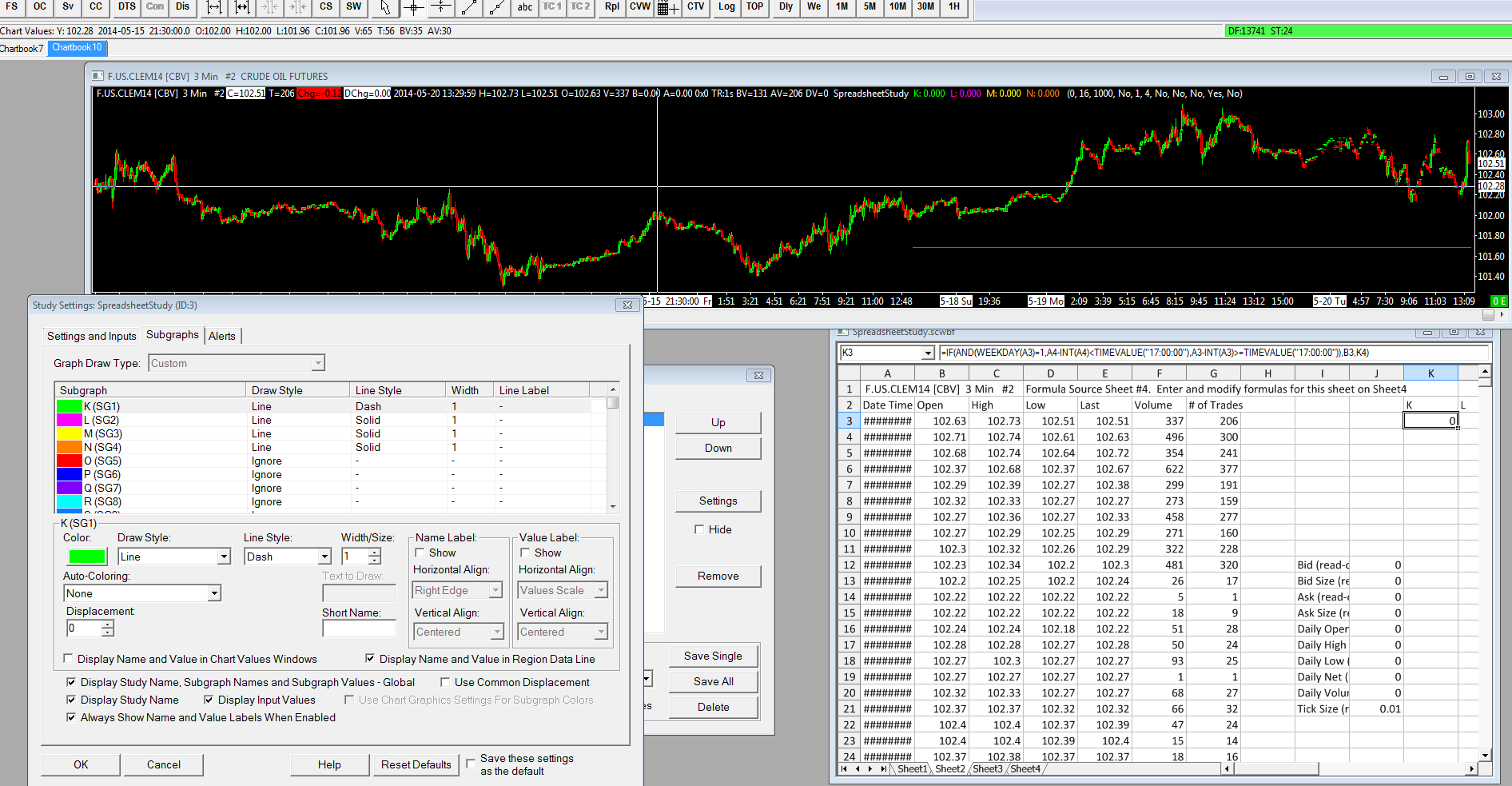Activate the chart crosshair tool
This screenshot has height=786, width=1512.
coord(413,7)
